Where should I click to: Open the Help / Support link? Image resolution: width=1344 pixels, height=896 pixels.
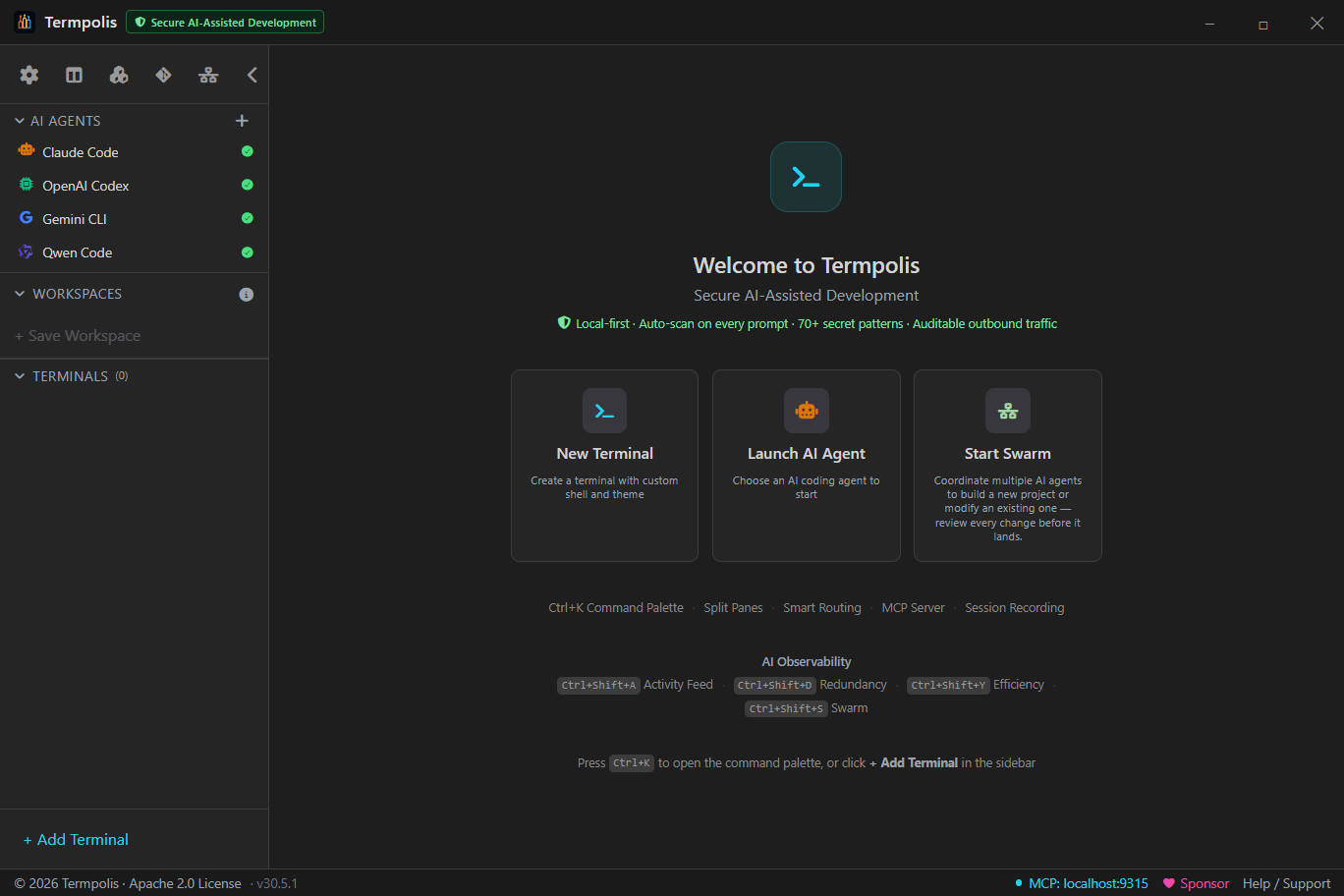pos(1287,883)
